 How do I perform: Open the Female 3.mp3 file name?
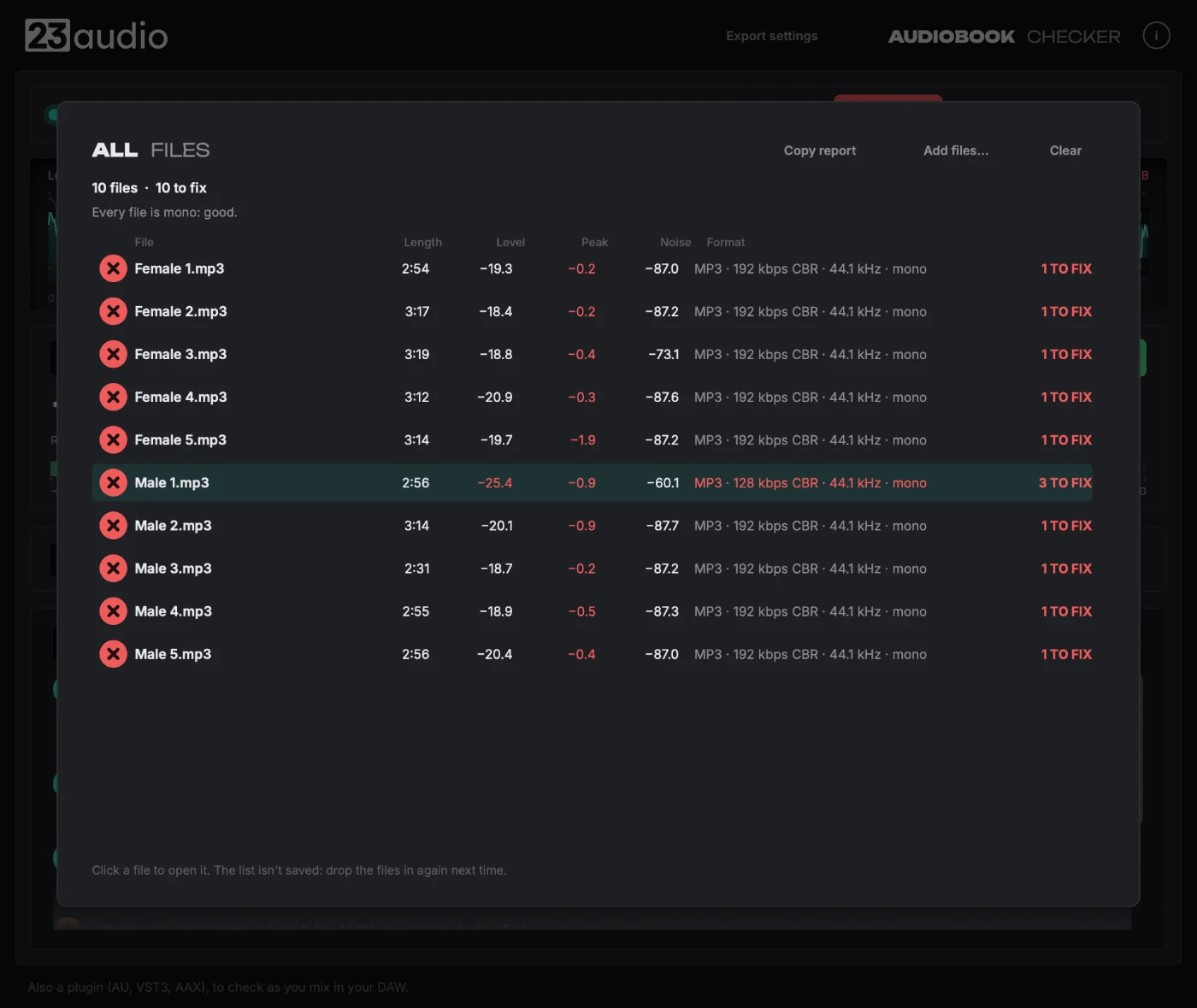point(180,354)
